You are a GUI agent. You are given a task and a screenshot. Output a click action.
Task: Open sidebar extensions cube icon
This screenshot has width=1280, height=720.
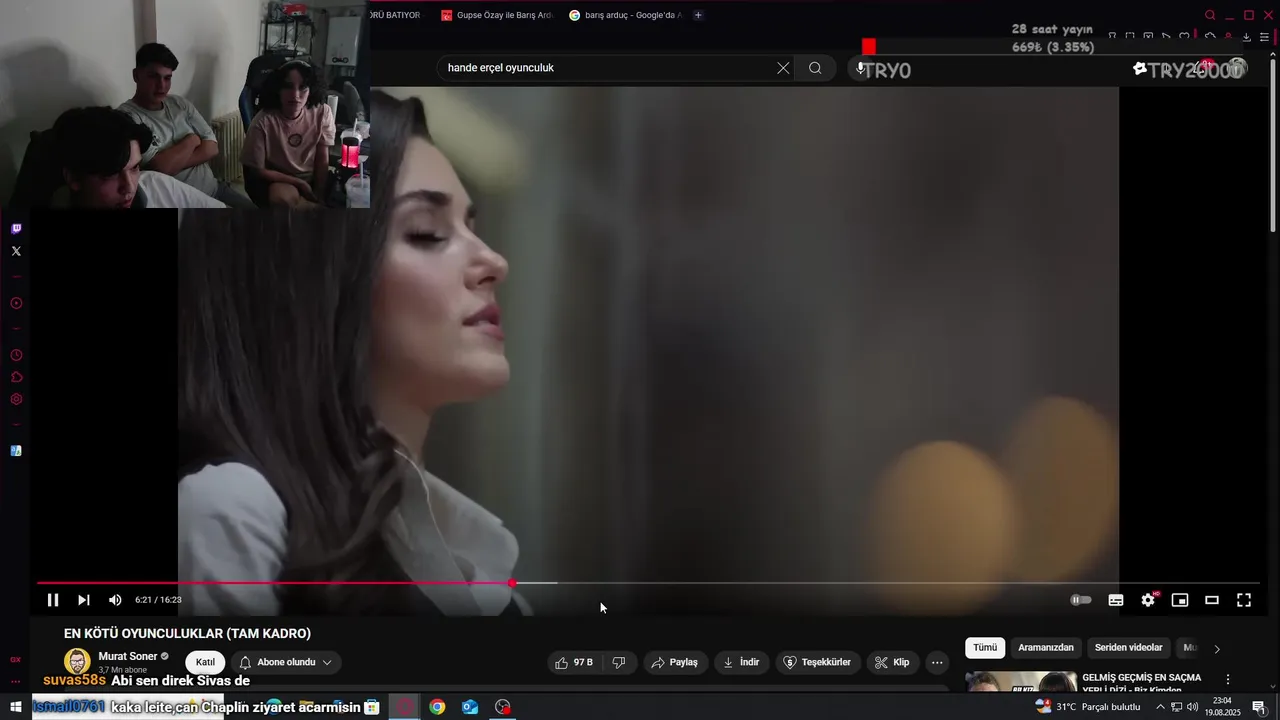(x=16, y=377)
